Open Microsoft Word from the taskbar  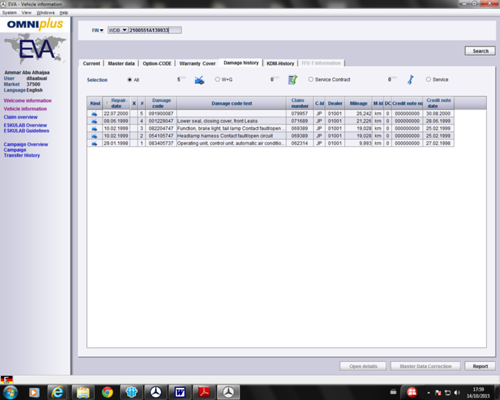pyautogui.click(x=180, y=392)
